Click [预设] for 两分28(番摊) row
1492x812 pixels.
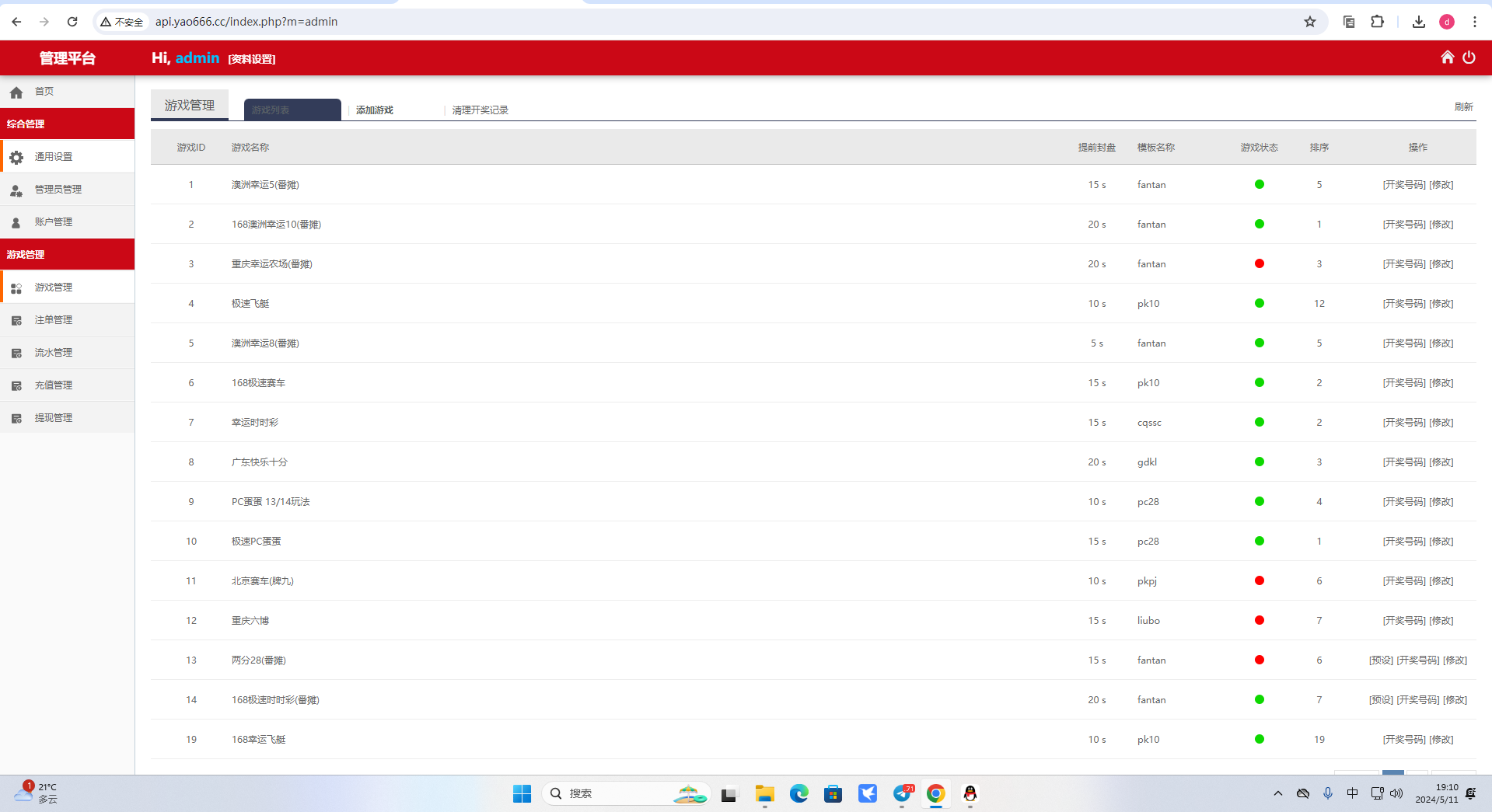tap(1381, 660)
